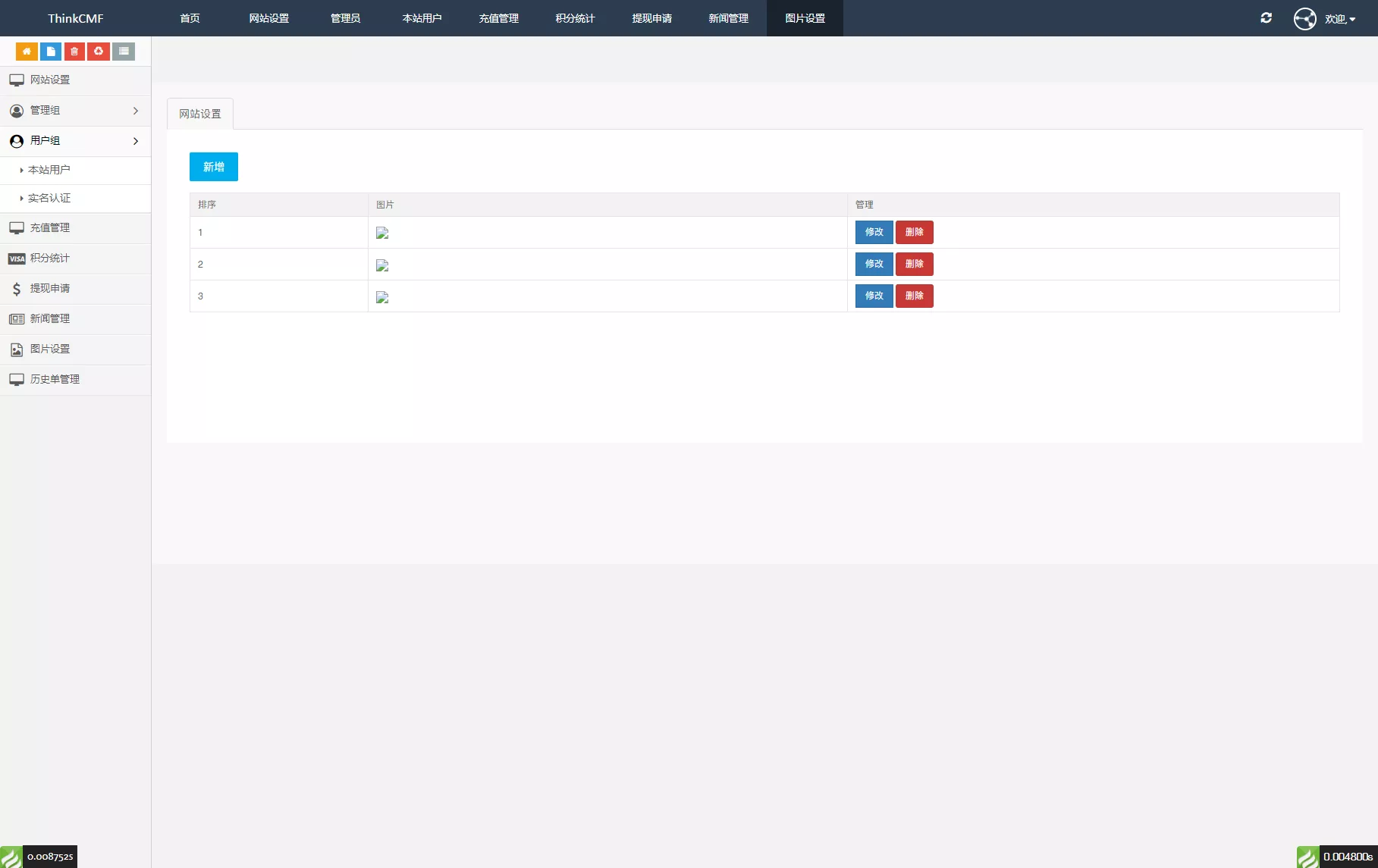Click the user avatar icon in header
This screenshot has height=868, width=1378.
click(1304, 18)
